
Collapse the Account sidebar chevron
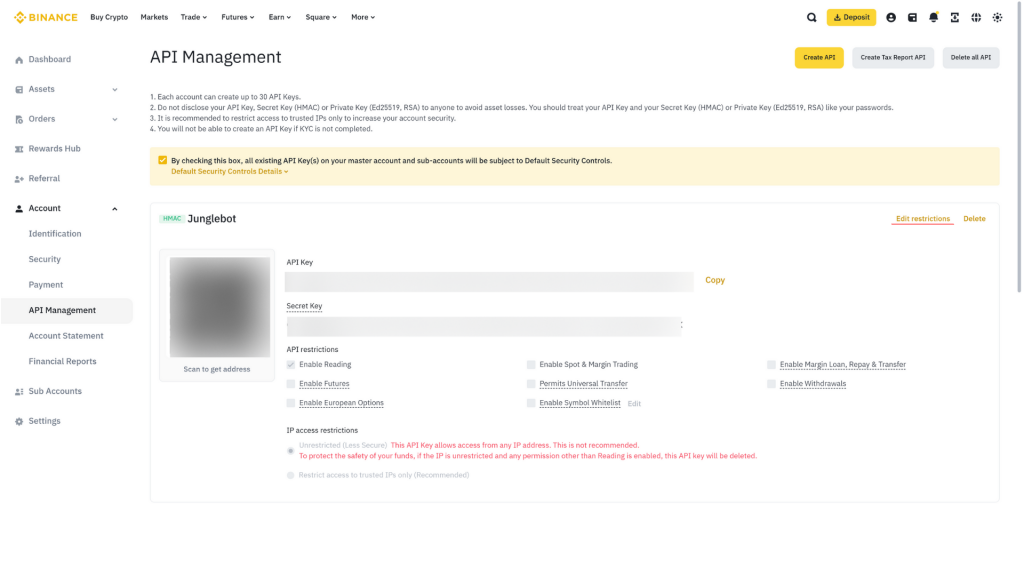point(115,209)
